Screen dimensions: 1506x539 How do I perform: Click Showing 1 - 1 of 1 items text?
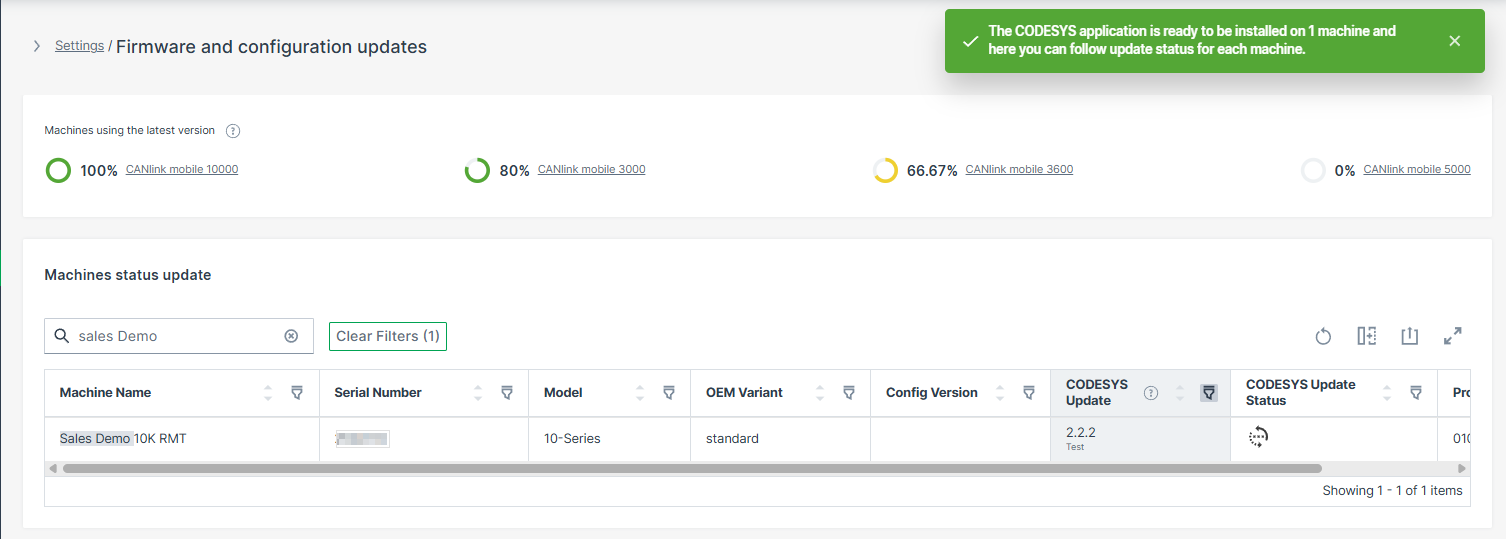coord(1392,491)
